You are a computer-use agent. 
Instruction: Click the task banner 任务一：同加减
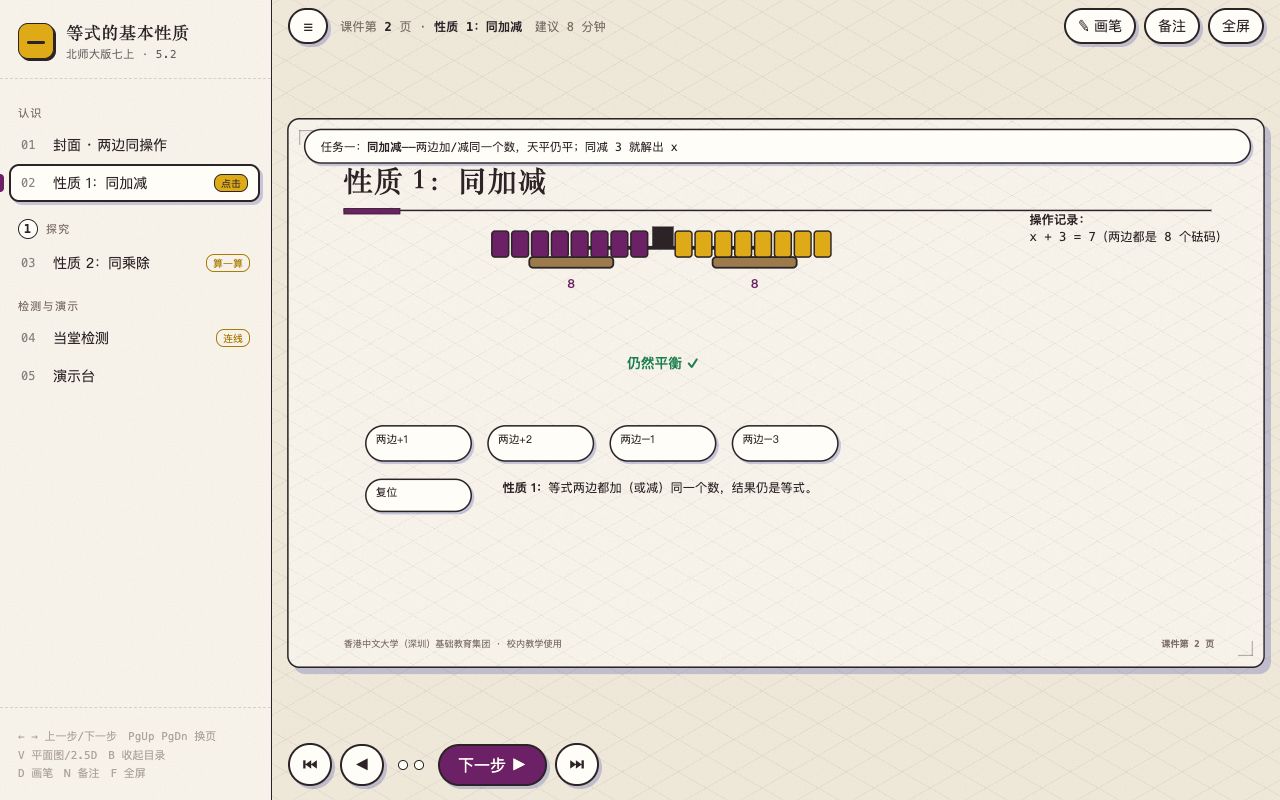pos(777,146)
